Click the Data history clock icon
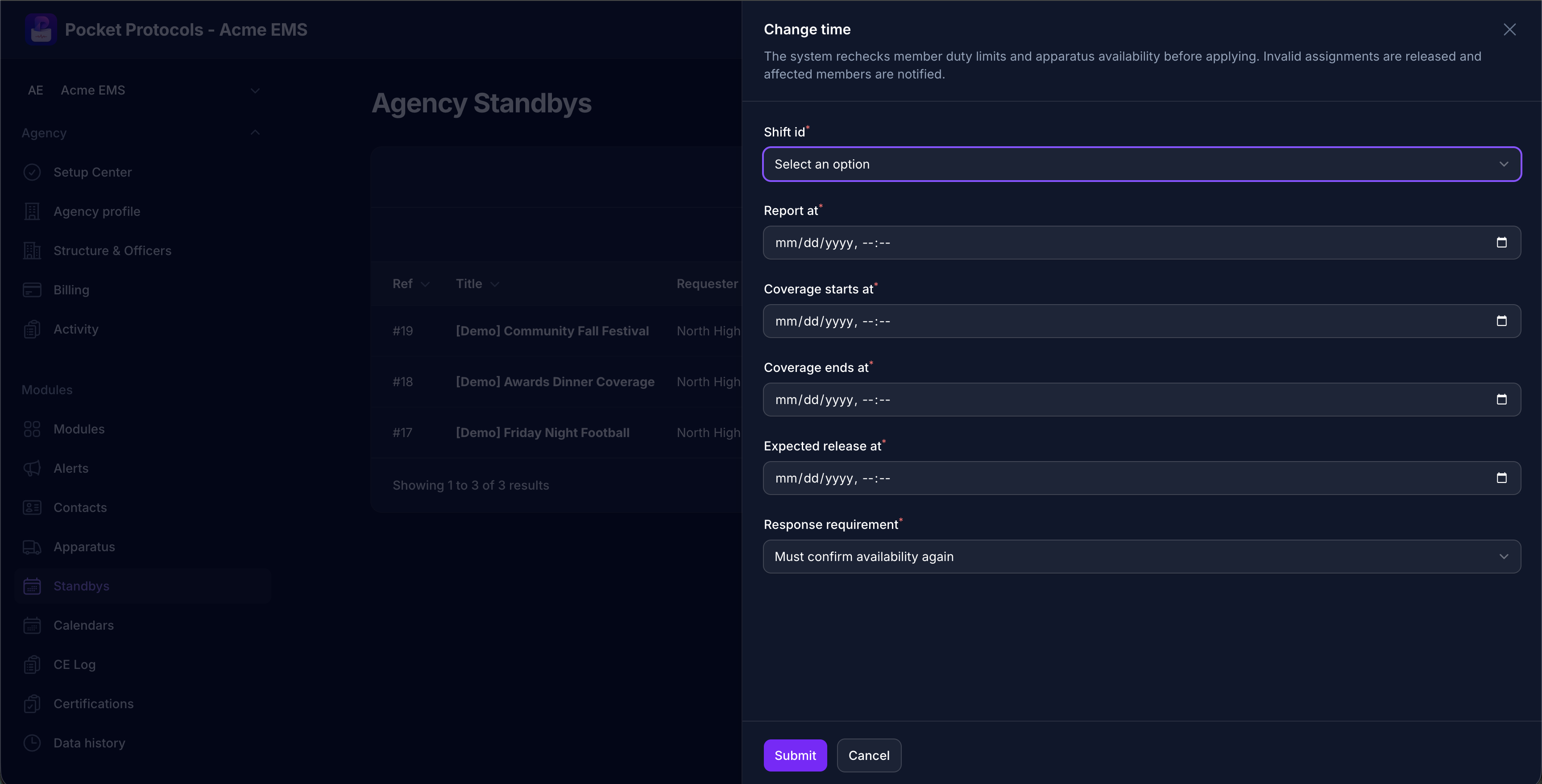 pos(32,743)
